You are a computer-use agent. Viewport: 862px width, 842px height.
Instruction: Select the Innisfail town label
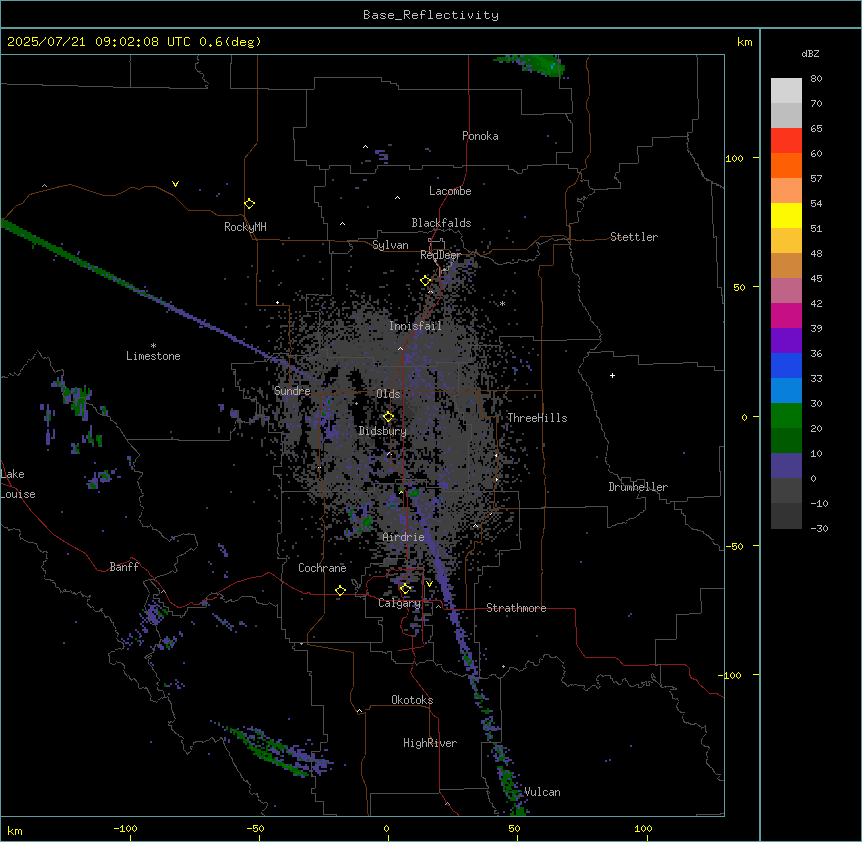coord(416,326)
